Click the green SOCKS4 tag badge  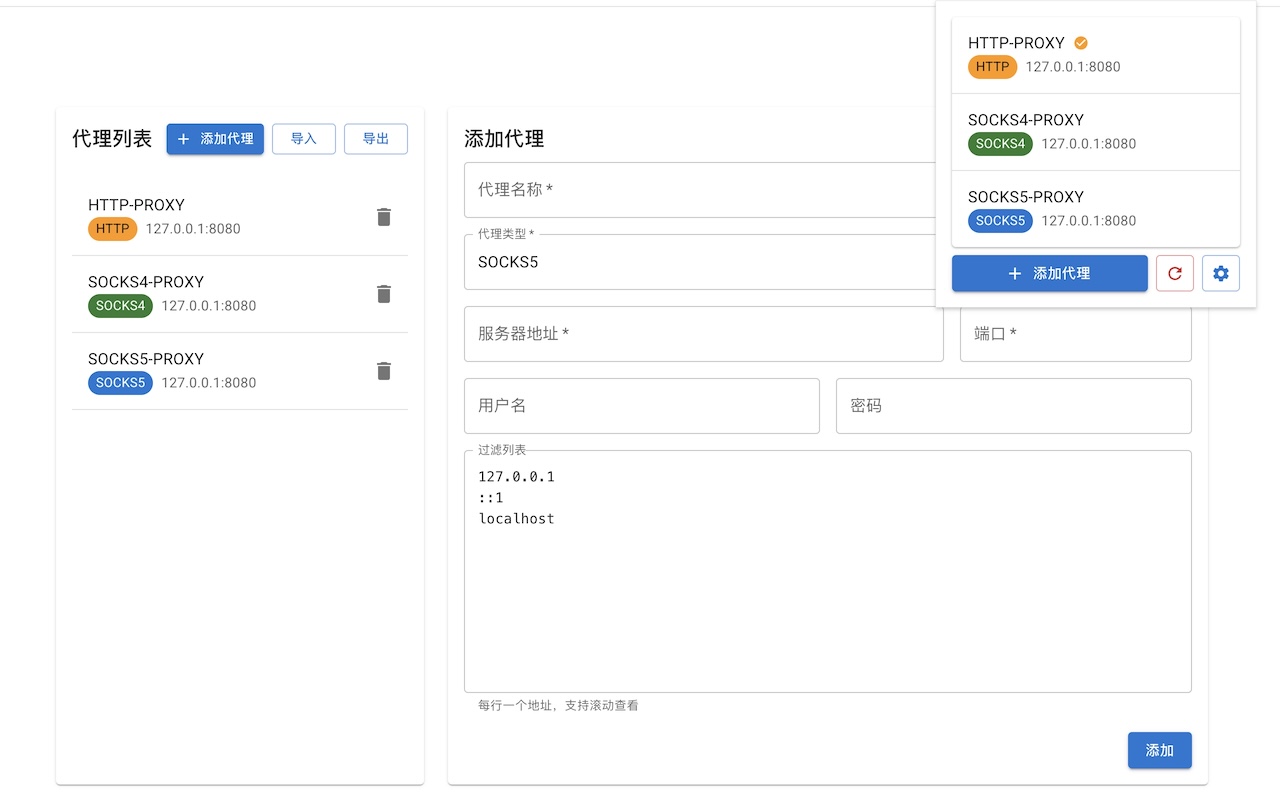[120, 306]
